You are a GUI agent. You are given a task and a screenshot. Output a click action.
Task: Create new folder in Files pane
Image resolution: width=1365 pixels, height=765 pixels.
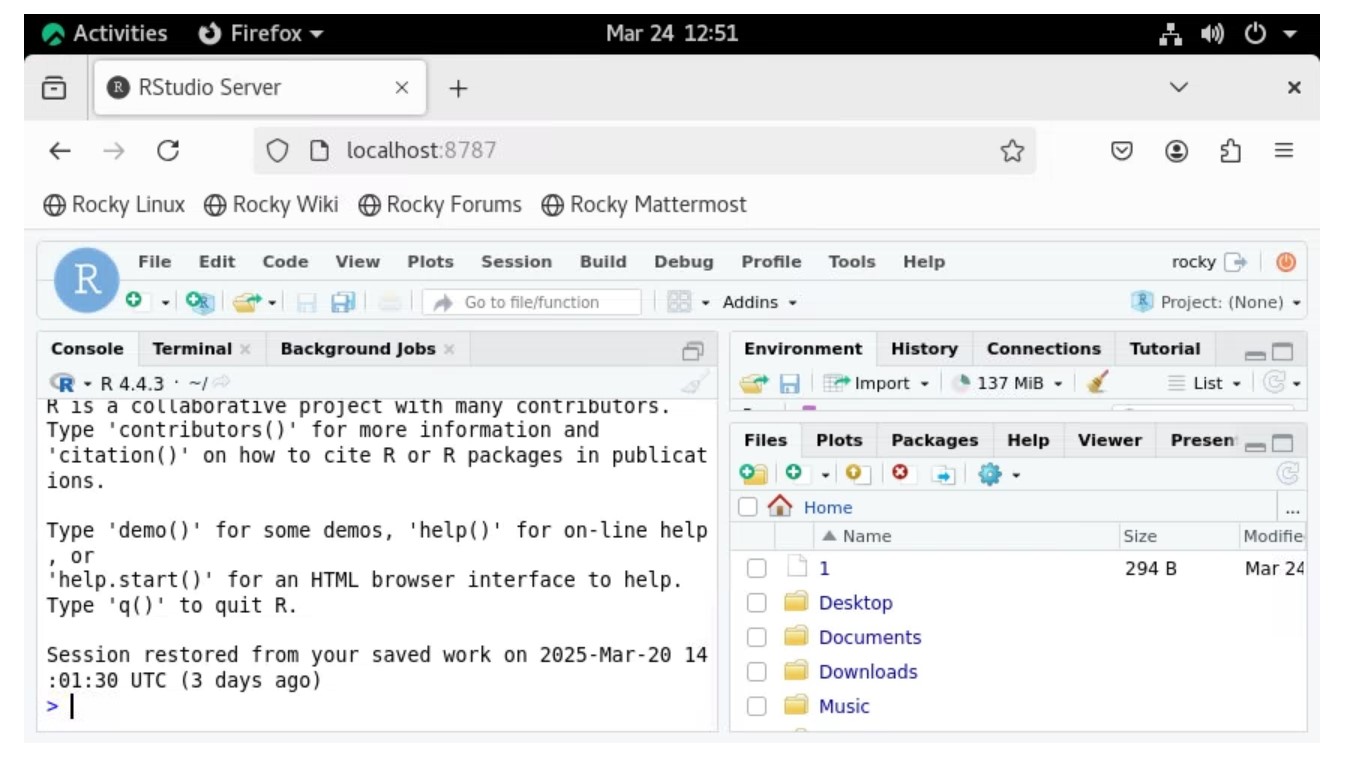coord(753,474)
